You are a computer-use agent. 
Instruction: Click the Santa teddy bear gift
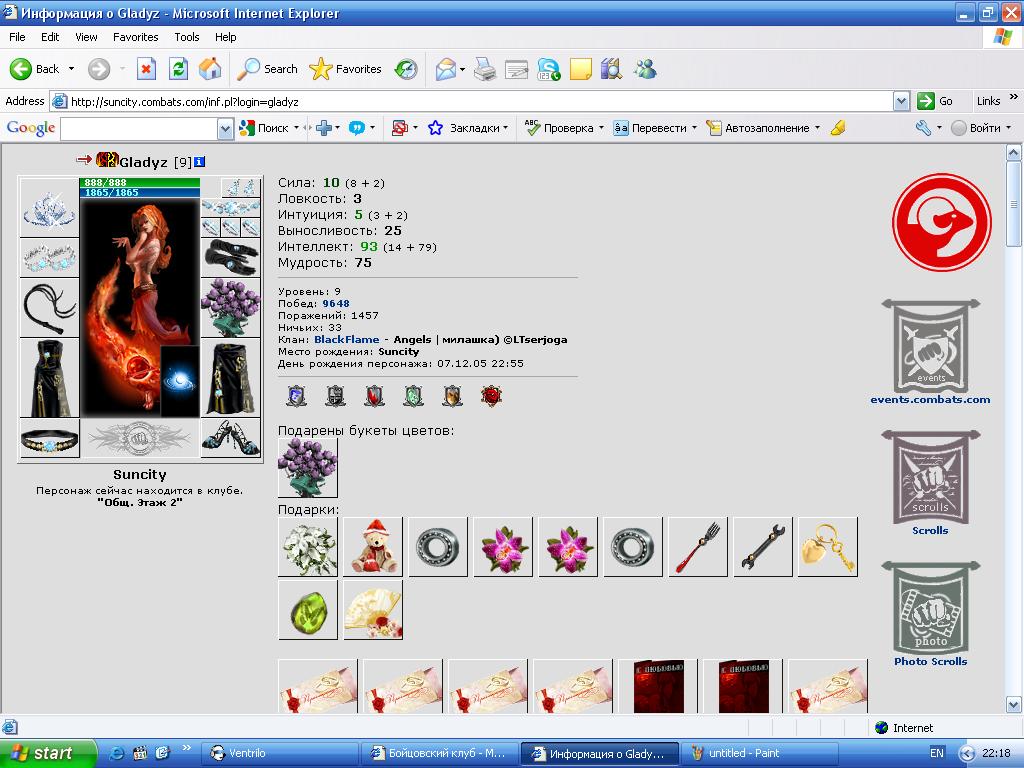373,547
